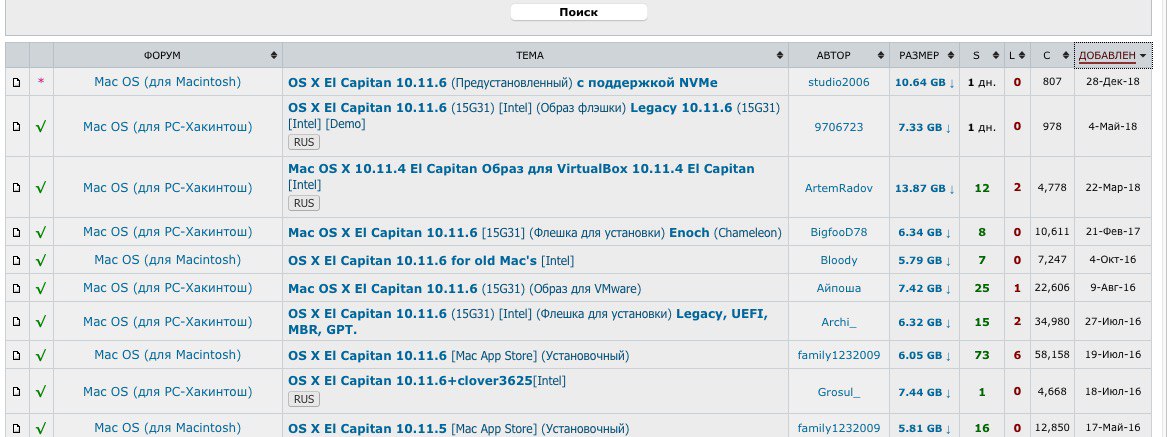Open Mac OS (для Macintosh) forum in Bloody row

167,260
